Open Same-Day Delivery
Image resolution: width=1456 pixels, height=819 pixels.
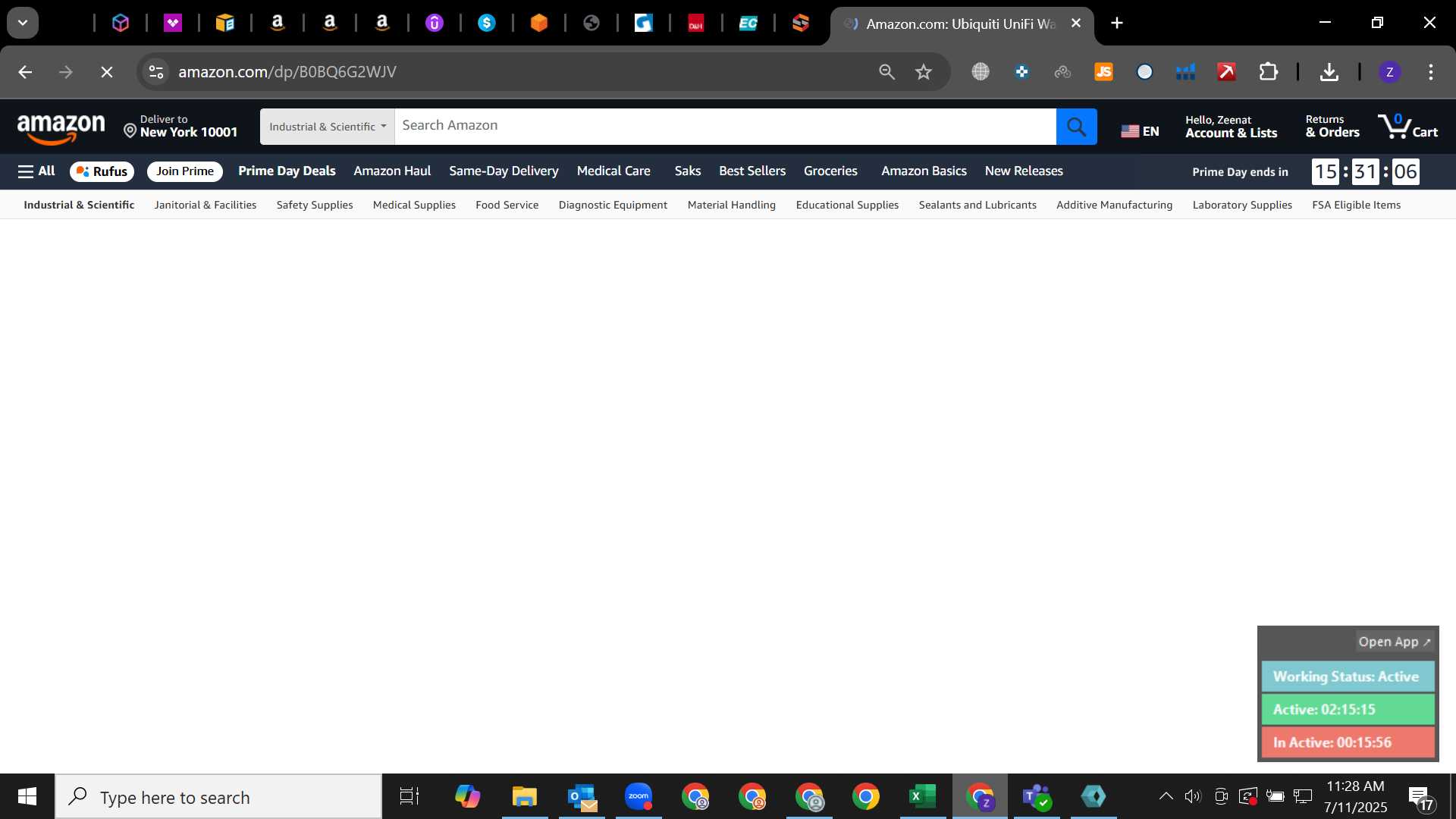pyautogui.click(x=504, y=171)
